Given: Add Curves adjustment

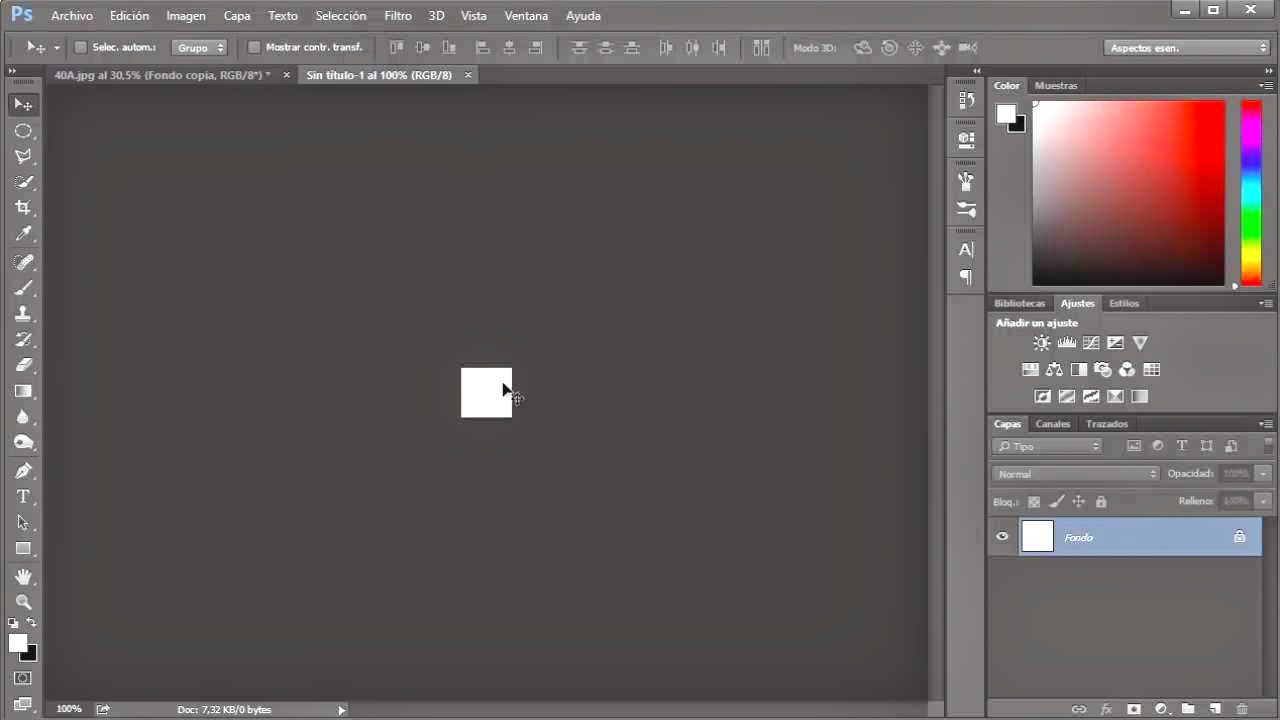Looking at the screenshot, I should tap(1091, 343).
